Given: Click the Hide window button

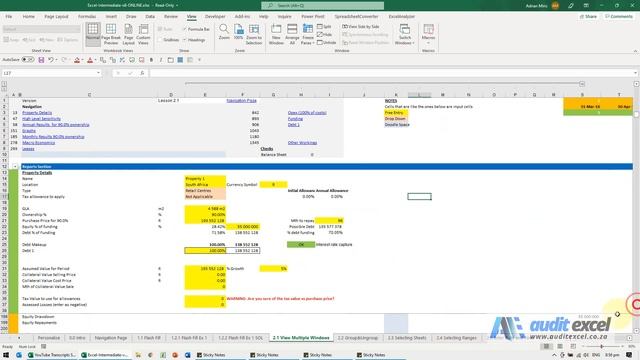Looking at the screenshot, I should (324, 34).
